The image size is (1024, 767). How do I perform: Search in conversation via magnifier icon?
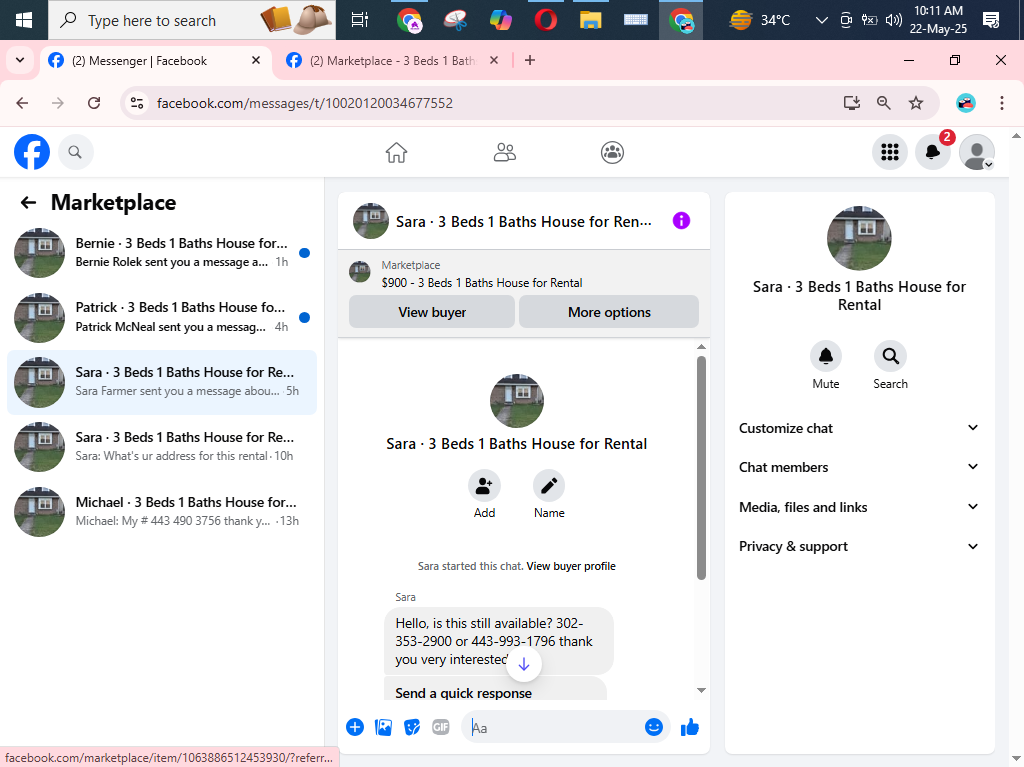[x=890, y=356]
